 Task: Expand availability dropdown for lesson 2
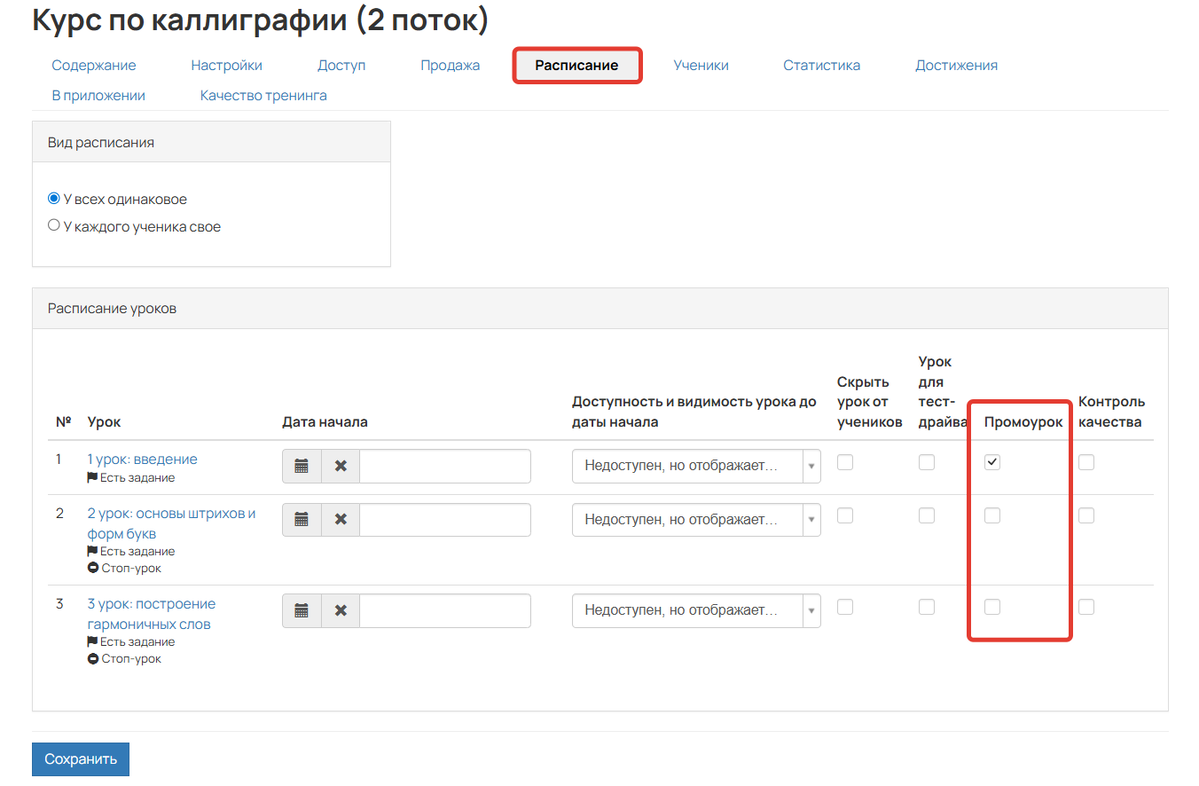pos(696,520)
